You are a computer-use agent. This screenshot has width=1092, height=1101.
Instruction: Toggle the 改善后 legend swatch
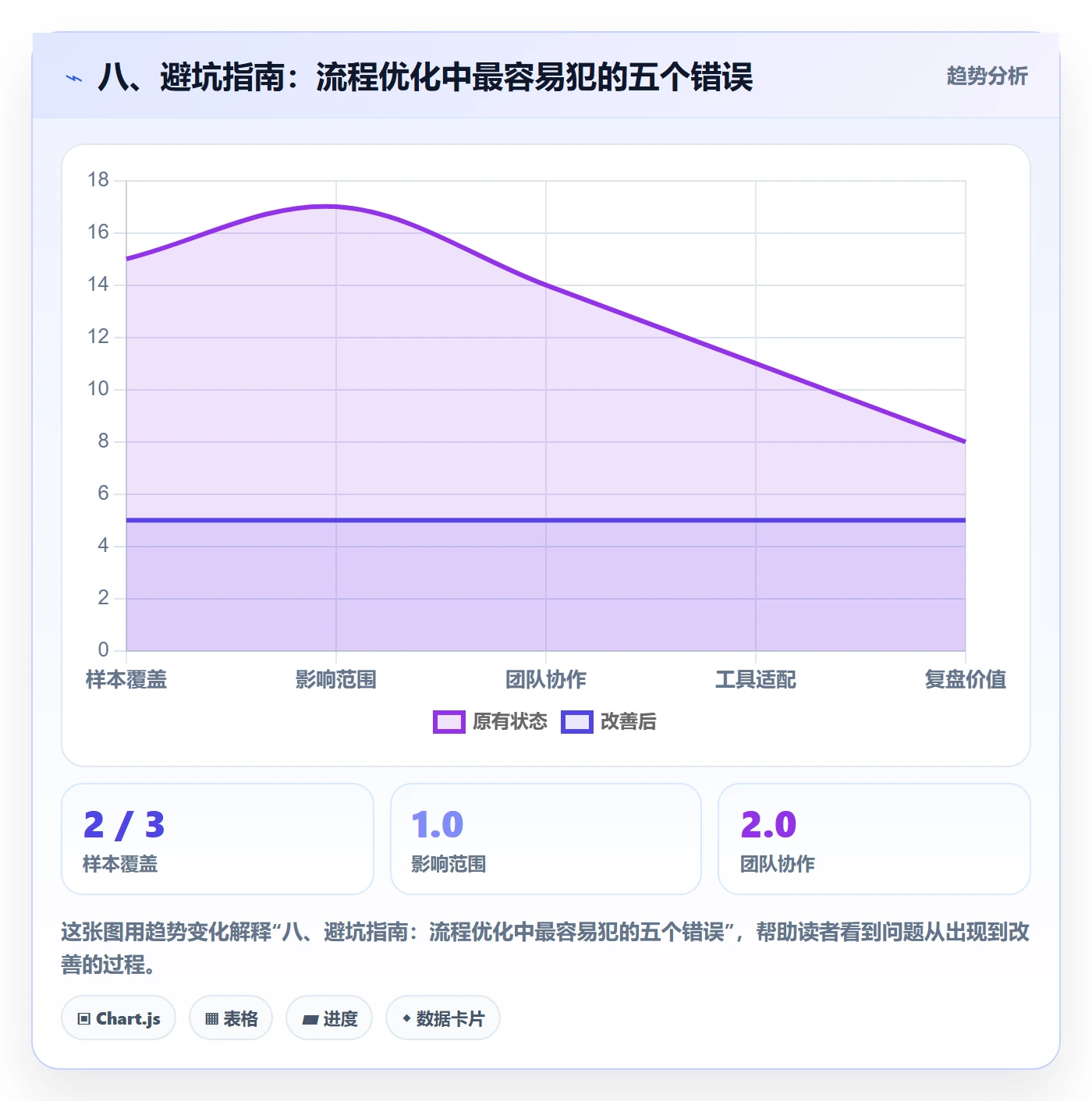tap(577, 722)
